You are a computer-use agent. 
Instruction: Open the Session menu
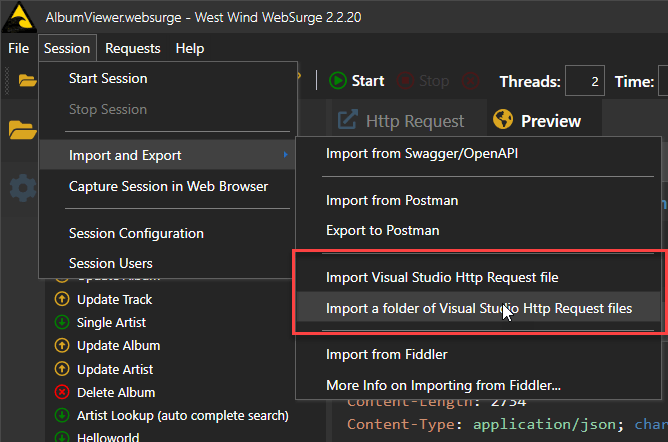[67, 48]
